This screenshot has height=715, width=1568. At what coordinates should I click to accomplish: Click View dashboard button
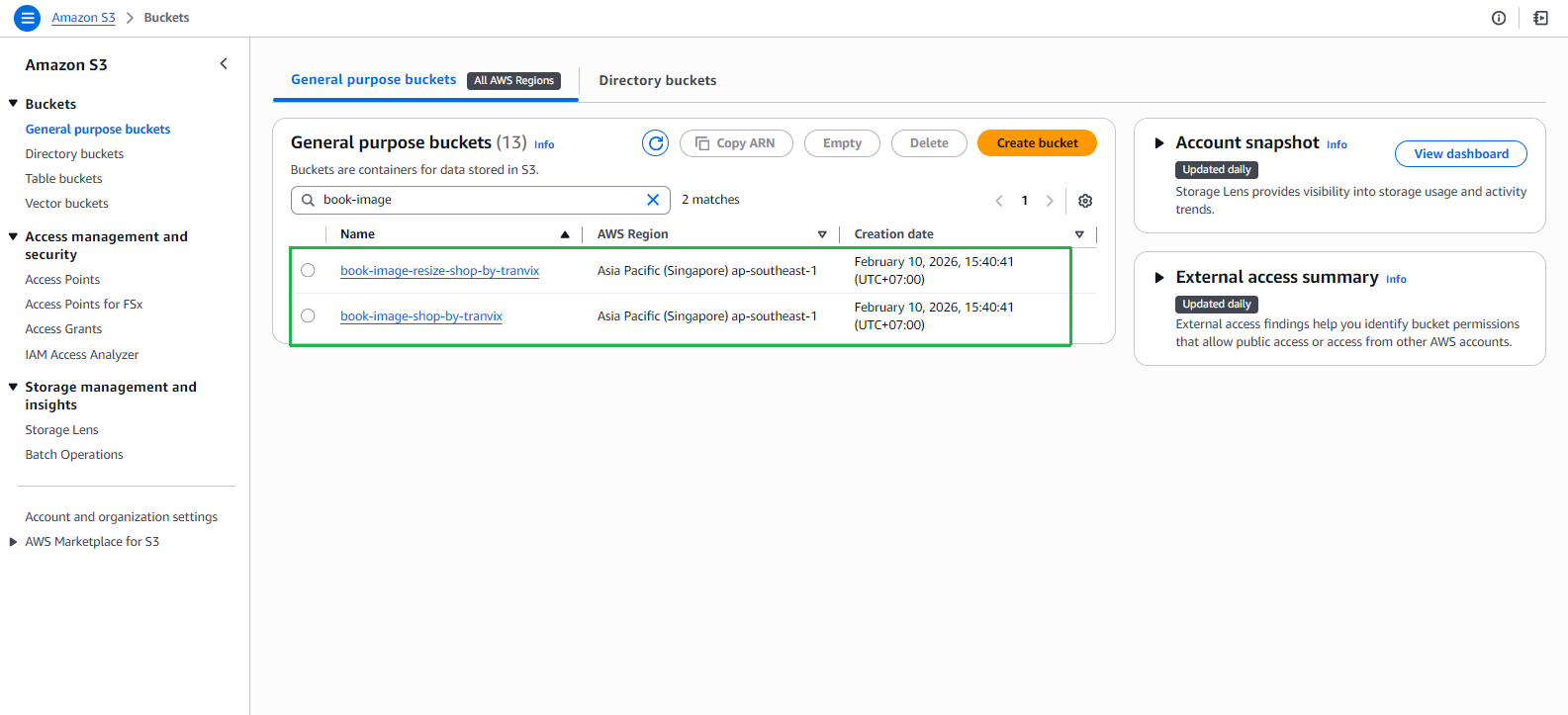click(x=1461, y=153)
